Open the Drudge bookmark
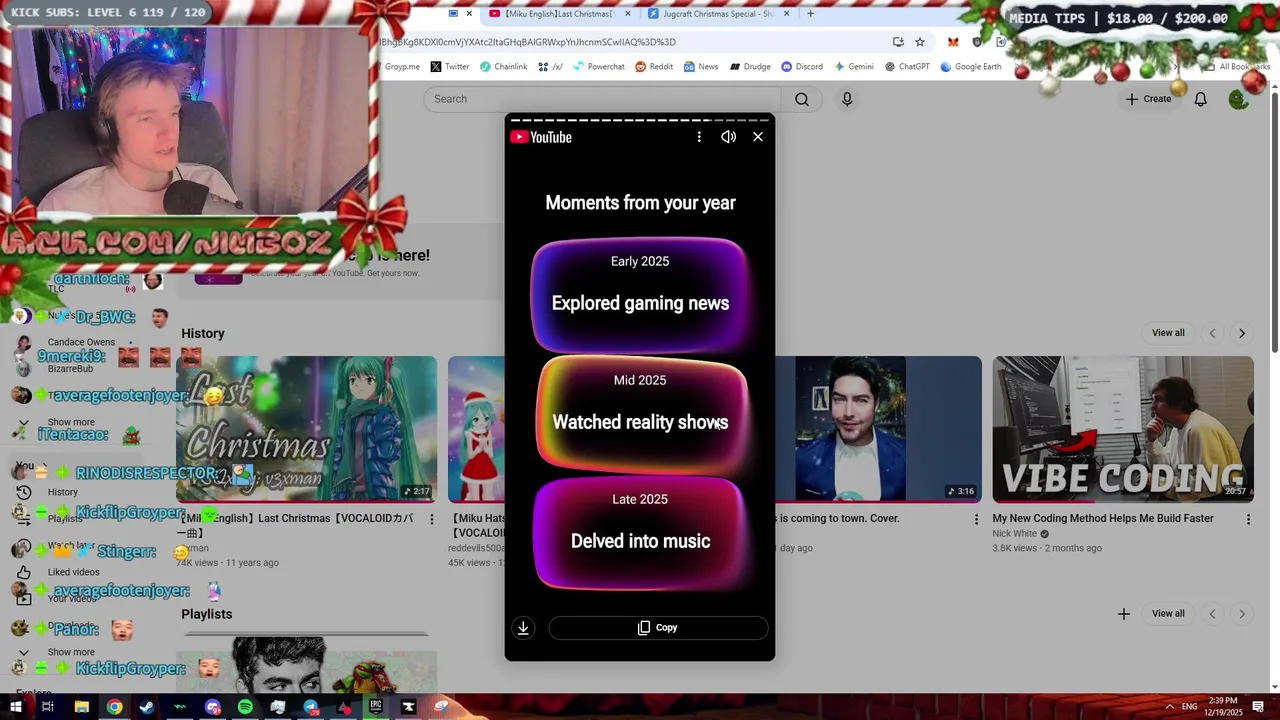The image size is (1280, 720). (x=750, y=67)
